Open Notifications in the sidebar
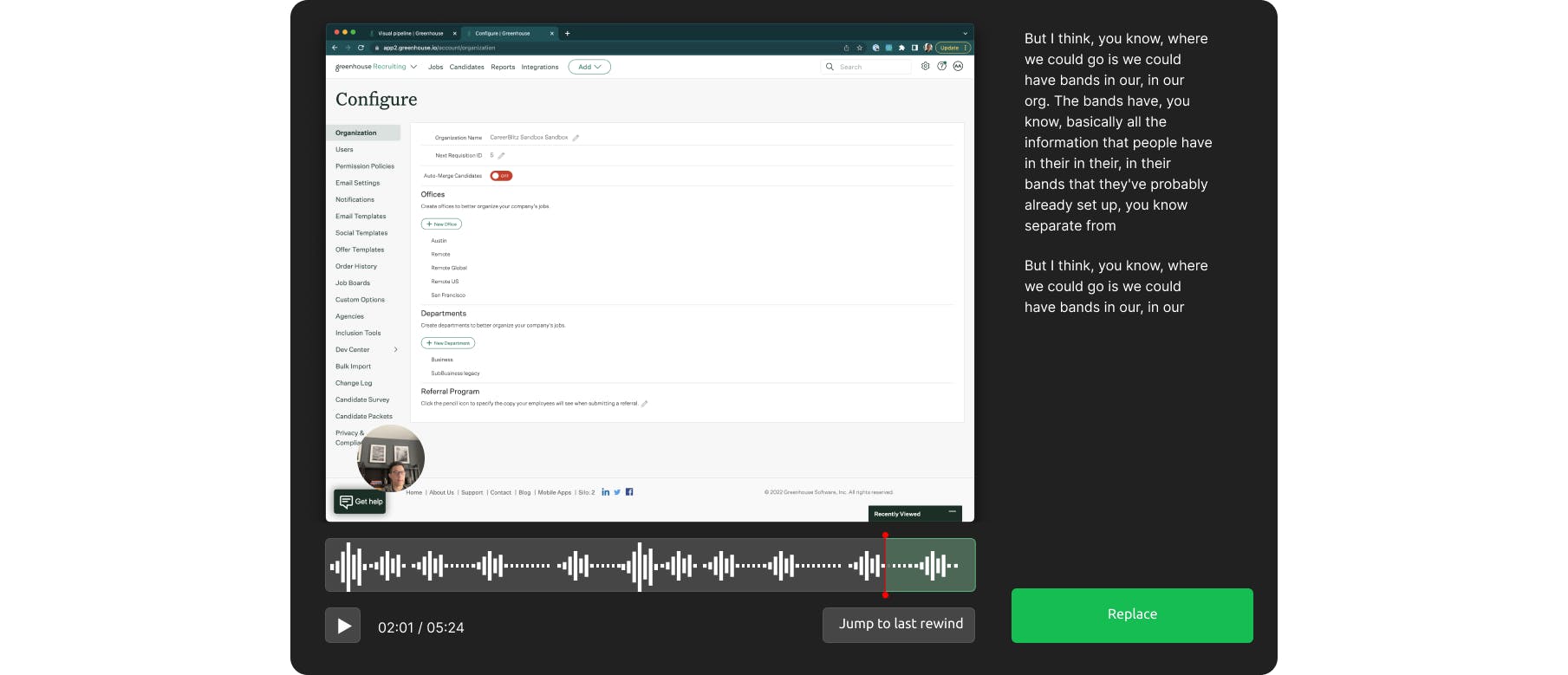The image size is (1568, 675). (355, 199)
